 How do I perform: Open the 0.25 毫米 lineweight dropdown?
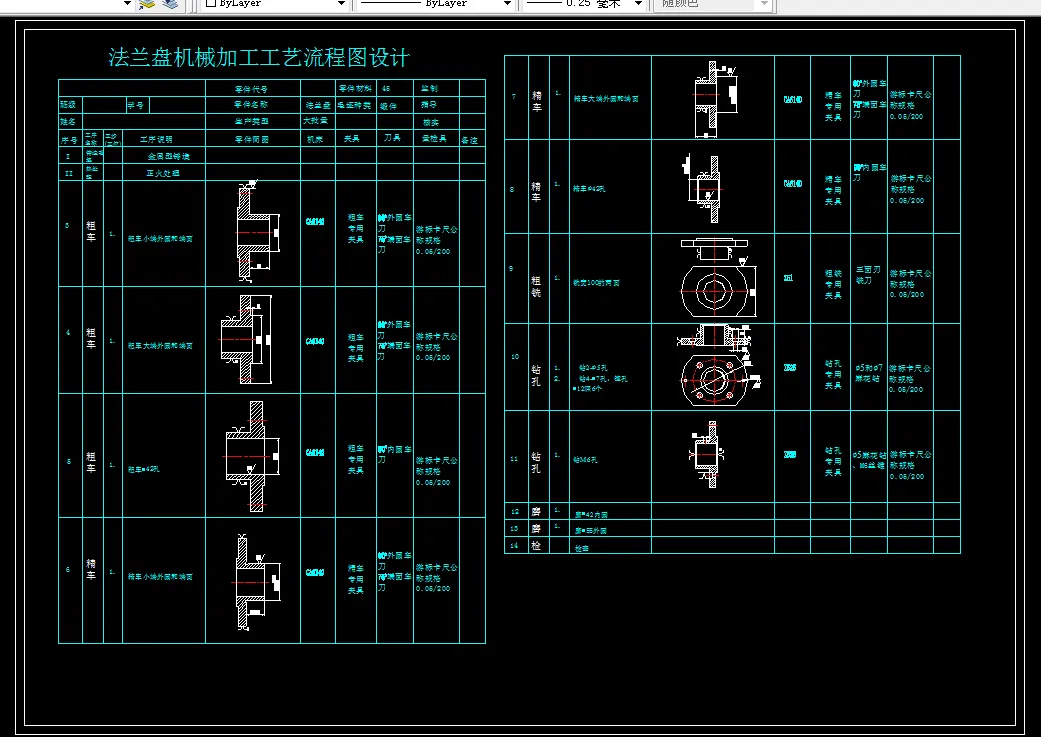pos(584,4)
